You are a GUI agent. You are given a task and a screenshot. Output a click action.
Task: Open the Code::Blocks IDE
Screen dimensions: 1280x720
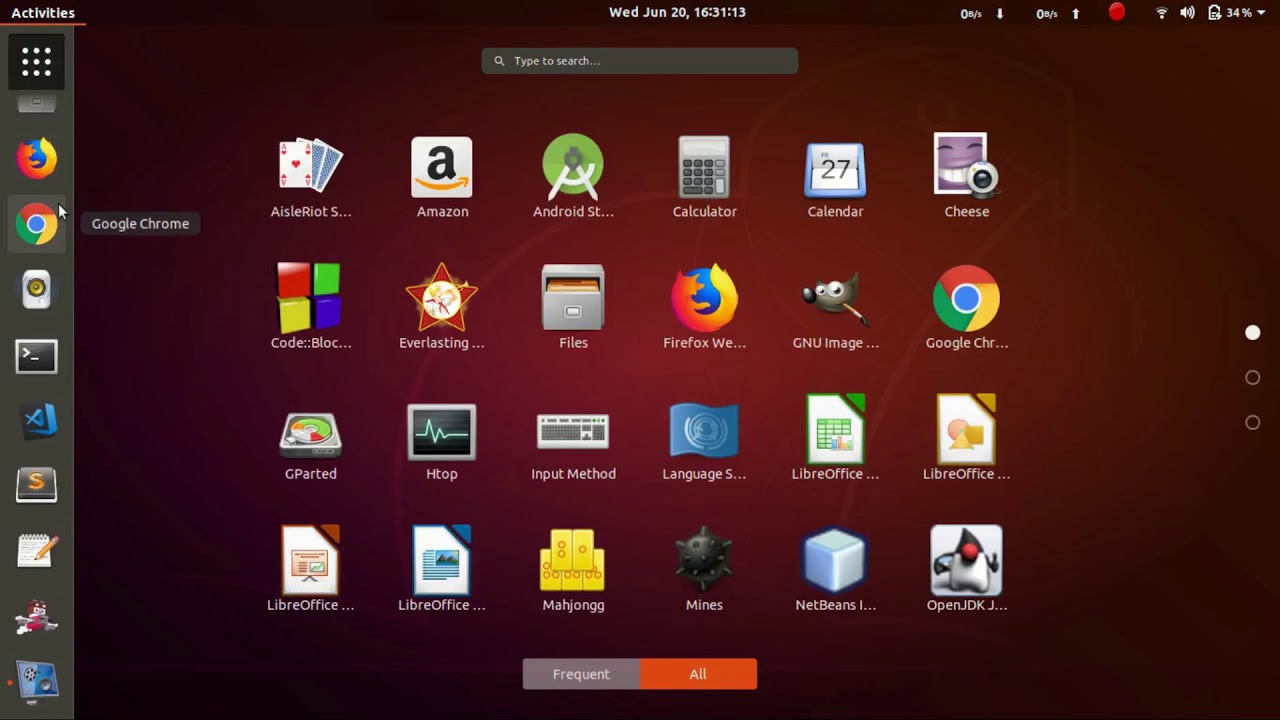pos(310,308)
